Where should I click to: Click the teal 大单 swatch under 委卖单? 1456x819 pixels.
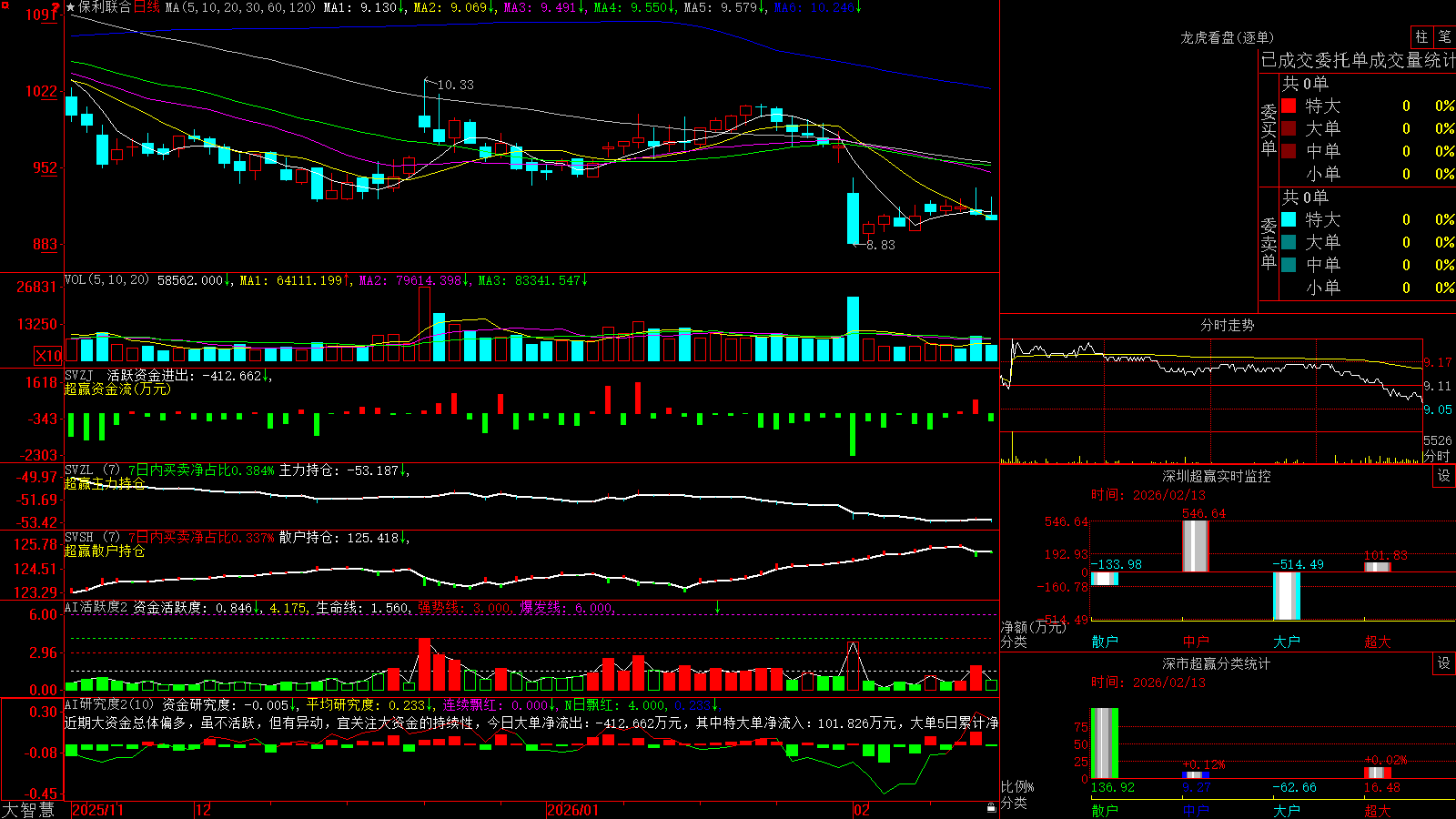coord(1289,242)
